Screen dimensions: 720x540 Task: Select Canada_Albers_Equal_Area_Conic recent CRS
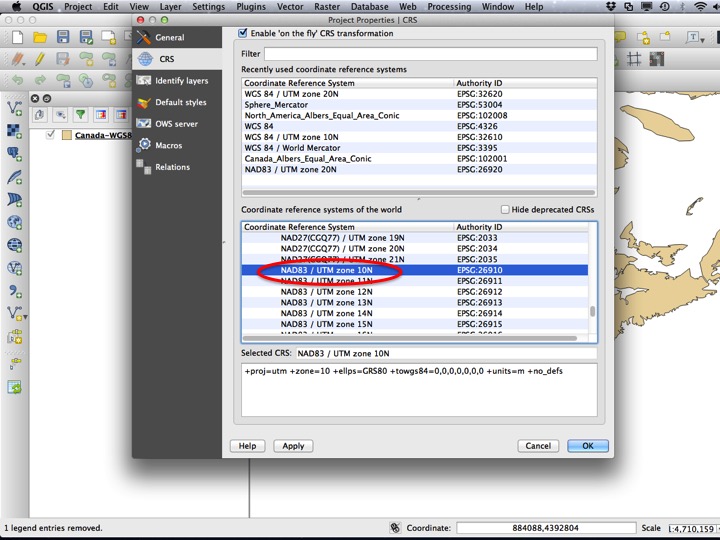419,158
